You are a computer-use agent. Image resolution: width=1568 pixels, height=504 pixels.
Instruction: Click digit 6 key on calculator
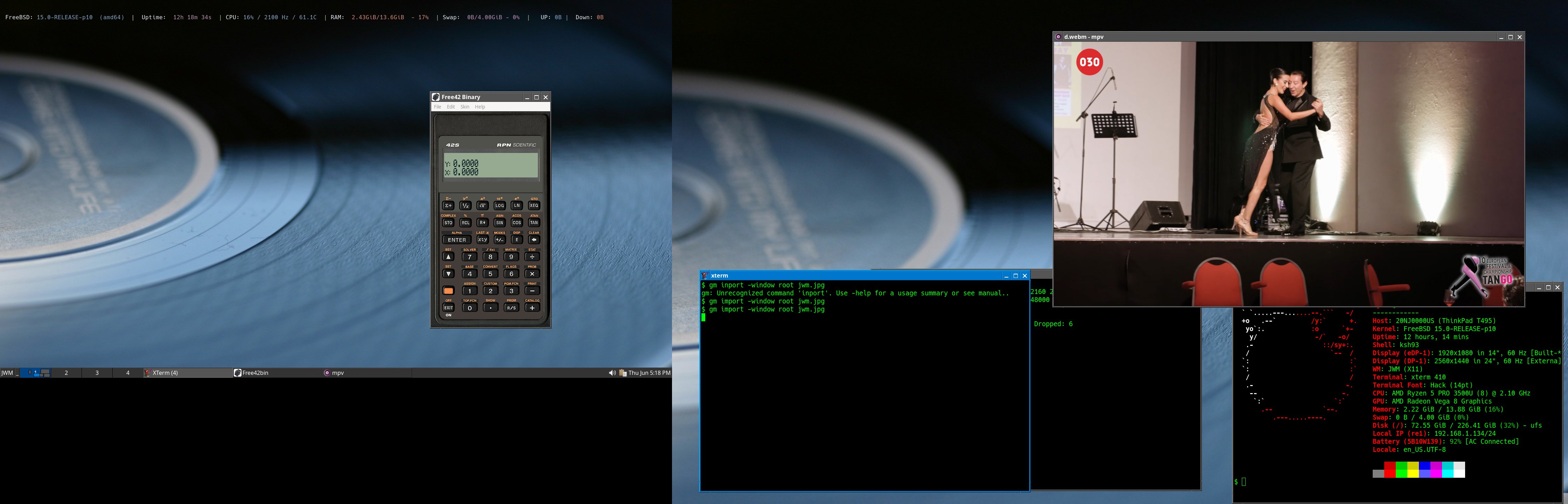point(511,274)
